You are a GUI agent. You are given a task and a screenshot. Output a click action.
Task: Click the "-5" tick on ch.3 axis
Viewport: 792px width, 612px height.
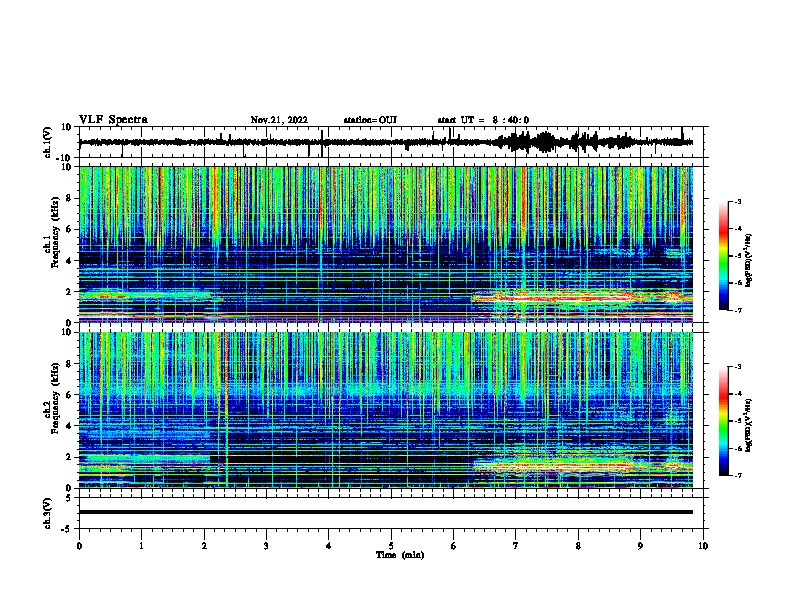click(x=67, y=529)
